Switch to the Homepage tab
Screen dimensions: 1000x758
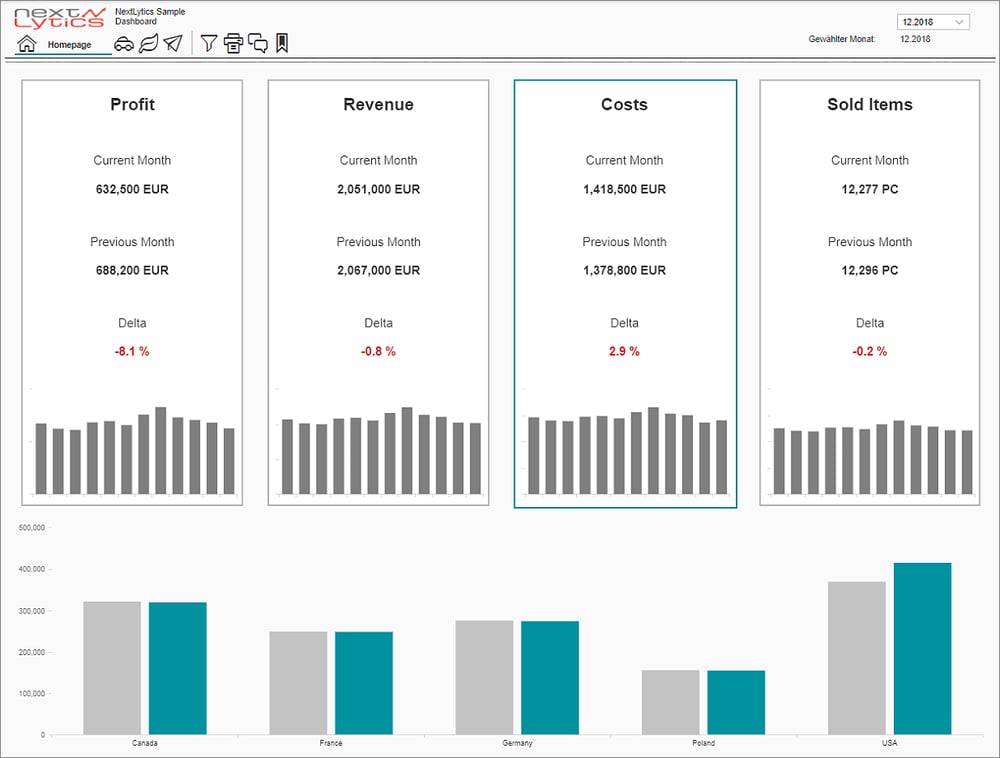click(70, 45)
